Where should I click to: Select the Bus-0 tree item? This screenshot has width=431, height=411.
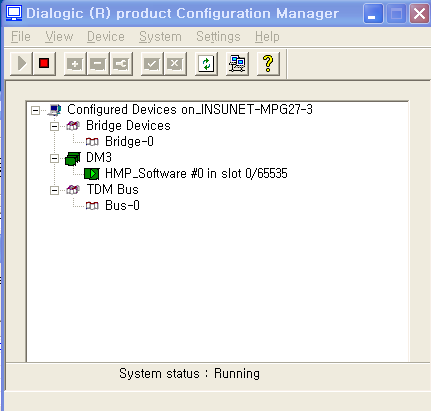click(x=122, y=206)
